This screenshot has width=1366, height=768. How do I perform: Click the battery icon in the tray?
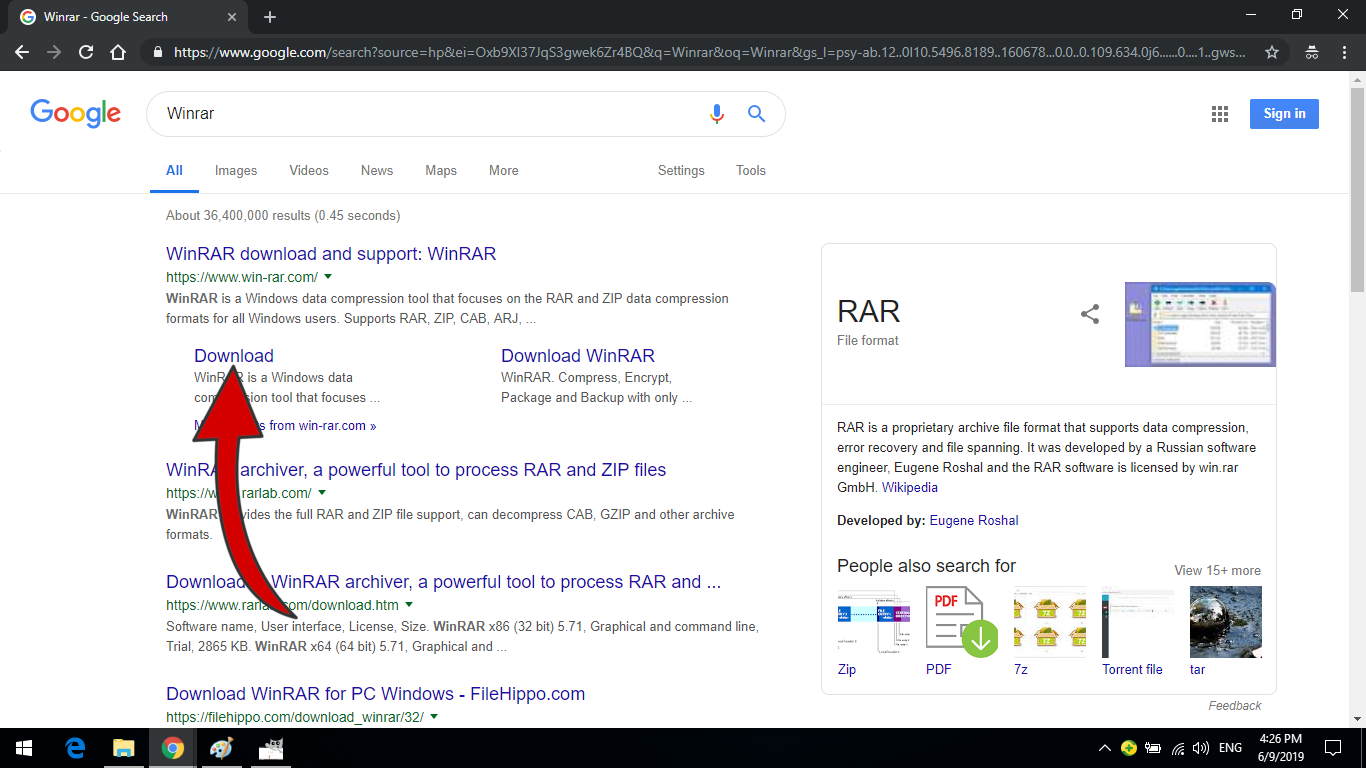[x=1153, y=748]
